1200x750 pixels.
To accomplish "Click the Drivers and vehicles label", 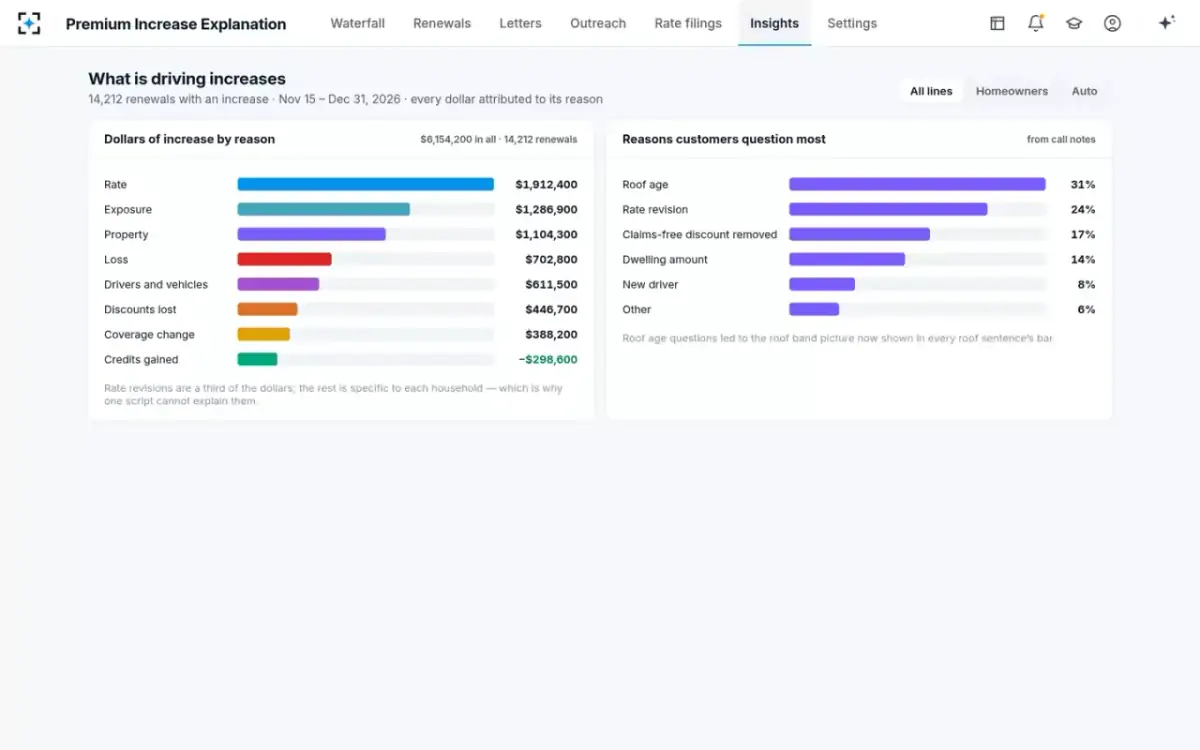I will 156,285.
